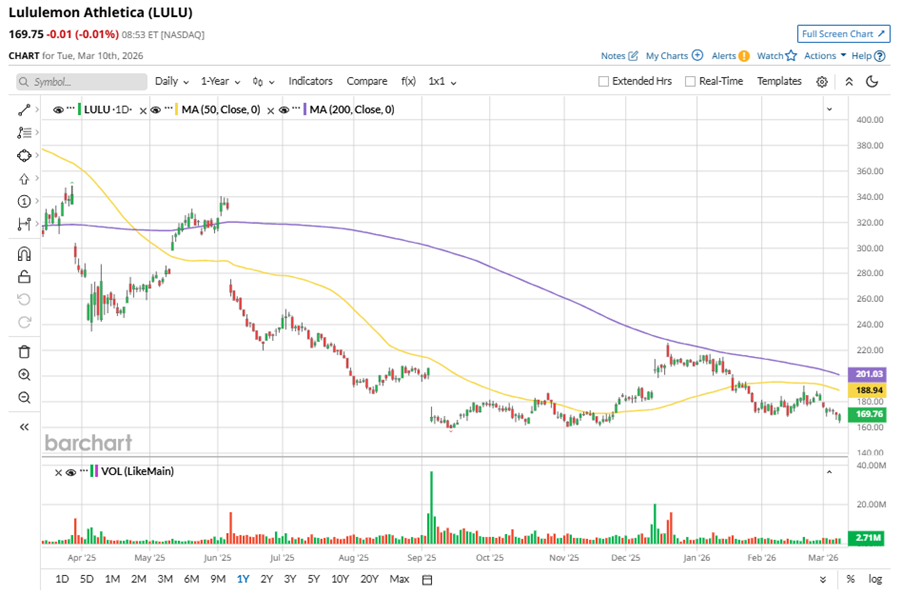This screenshot has width=902, height=595.
Task: Open the 1-Year range dropdown
Action: pos(220,81)
